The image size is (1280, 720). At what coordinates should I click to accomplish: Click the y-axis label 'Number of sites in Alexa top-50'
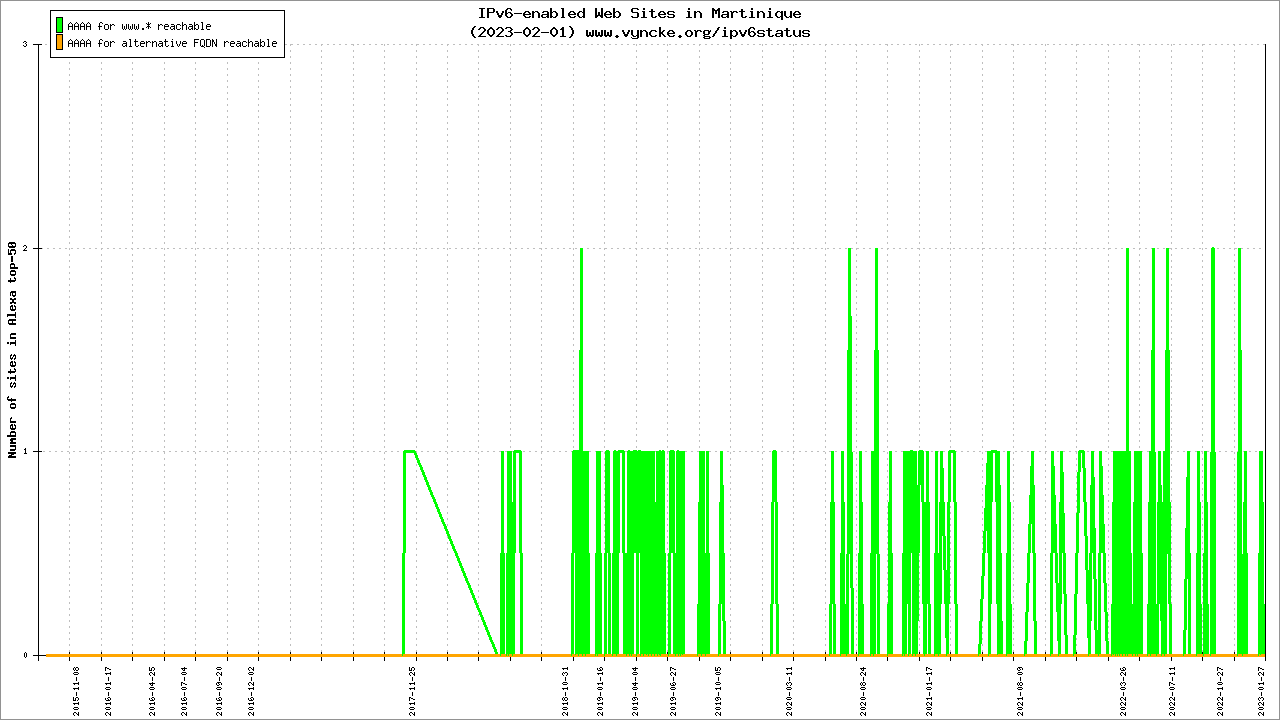[x=12, y=350]
